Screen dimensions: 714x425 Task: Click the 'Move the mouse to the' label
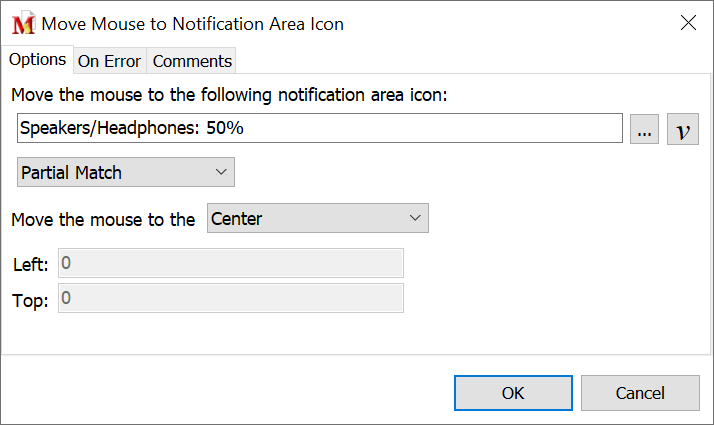coord(102,219)
